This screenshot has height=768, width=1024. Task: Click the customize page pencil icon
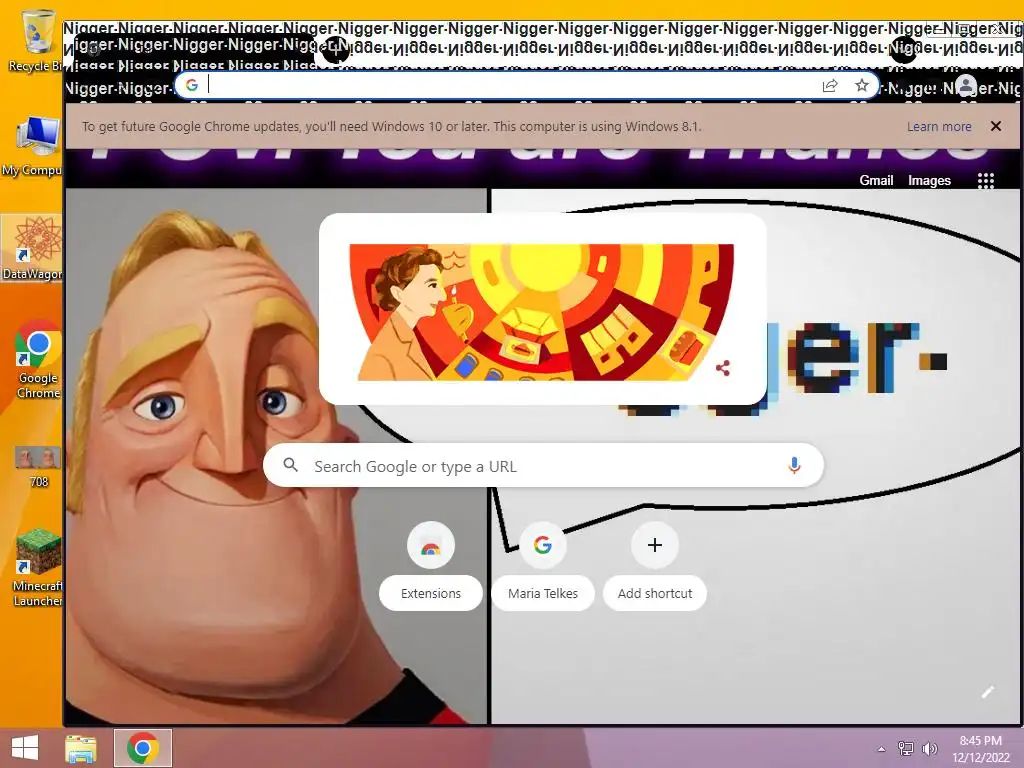(x=987, y=692)
